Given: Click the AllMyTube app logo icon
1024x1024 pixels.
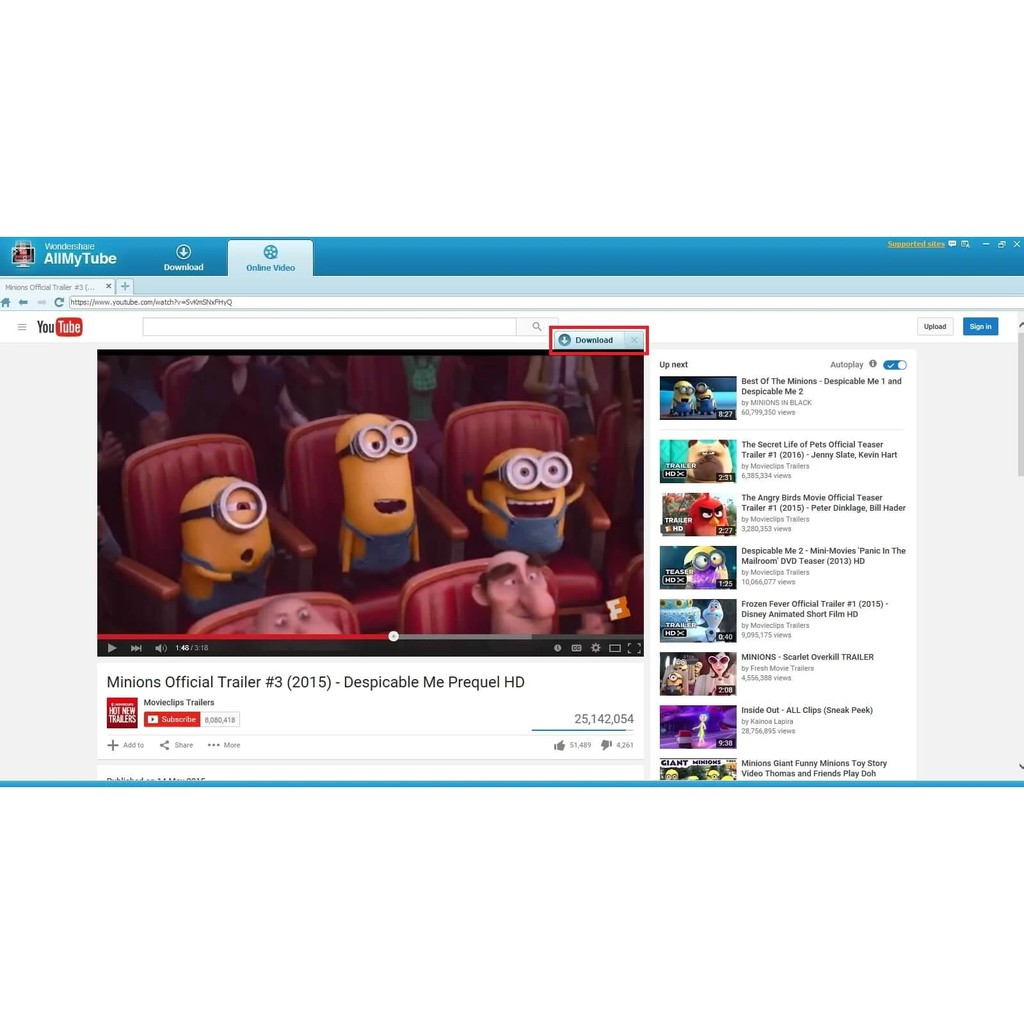Looking at the screenshot, I should 24,255.
